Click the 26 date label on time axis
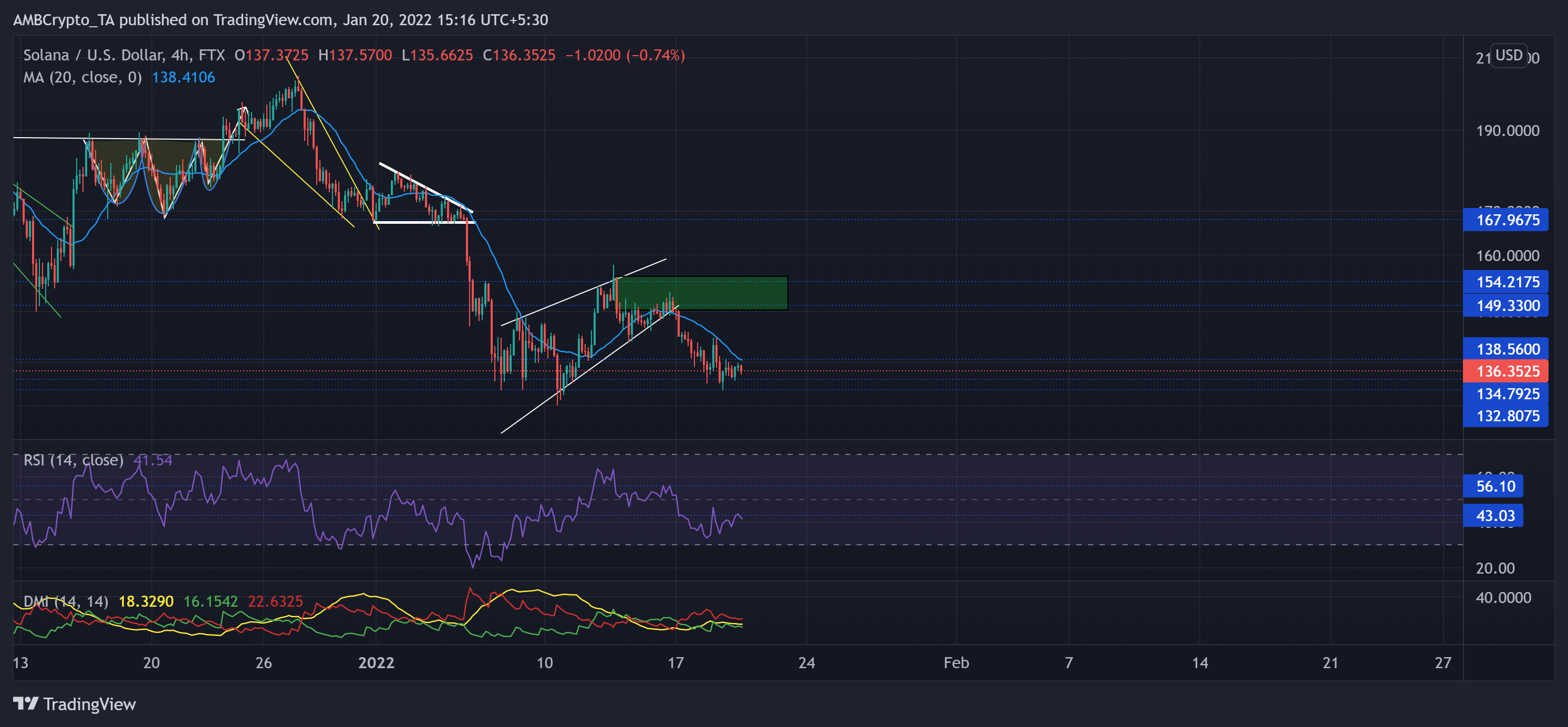The width and height of the screenshot is (1568, 727). (264, 662)
